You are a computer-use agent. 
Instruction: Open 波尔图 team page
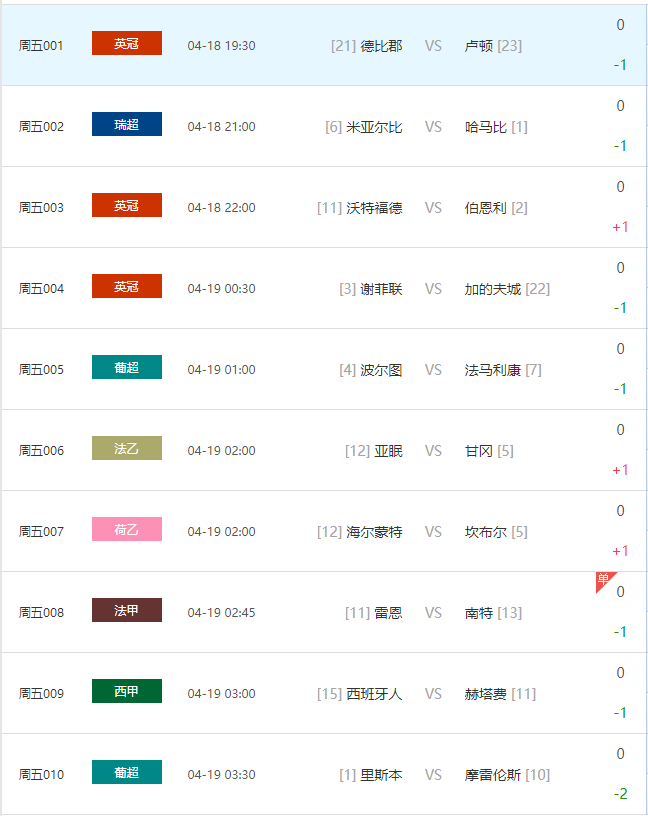[381, 370]
